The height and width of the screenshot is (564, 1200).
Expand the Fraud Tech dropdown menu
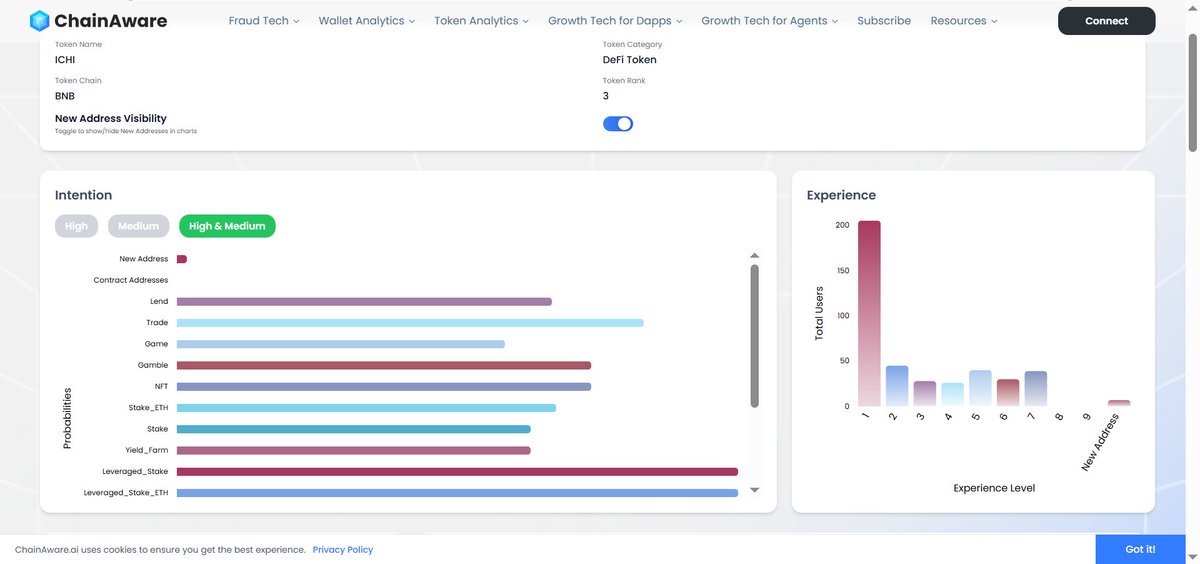point(264,21)
